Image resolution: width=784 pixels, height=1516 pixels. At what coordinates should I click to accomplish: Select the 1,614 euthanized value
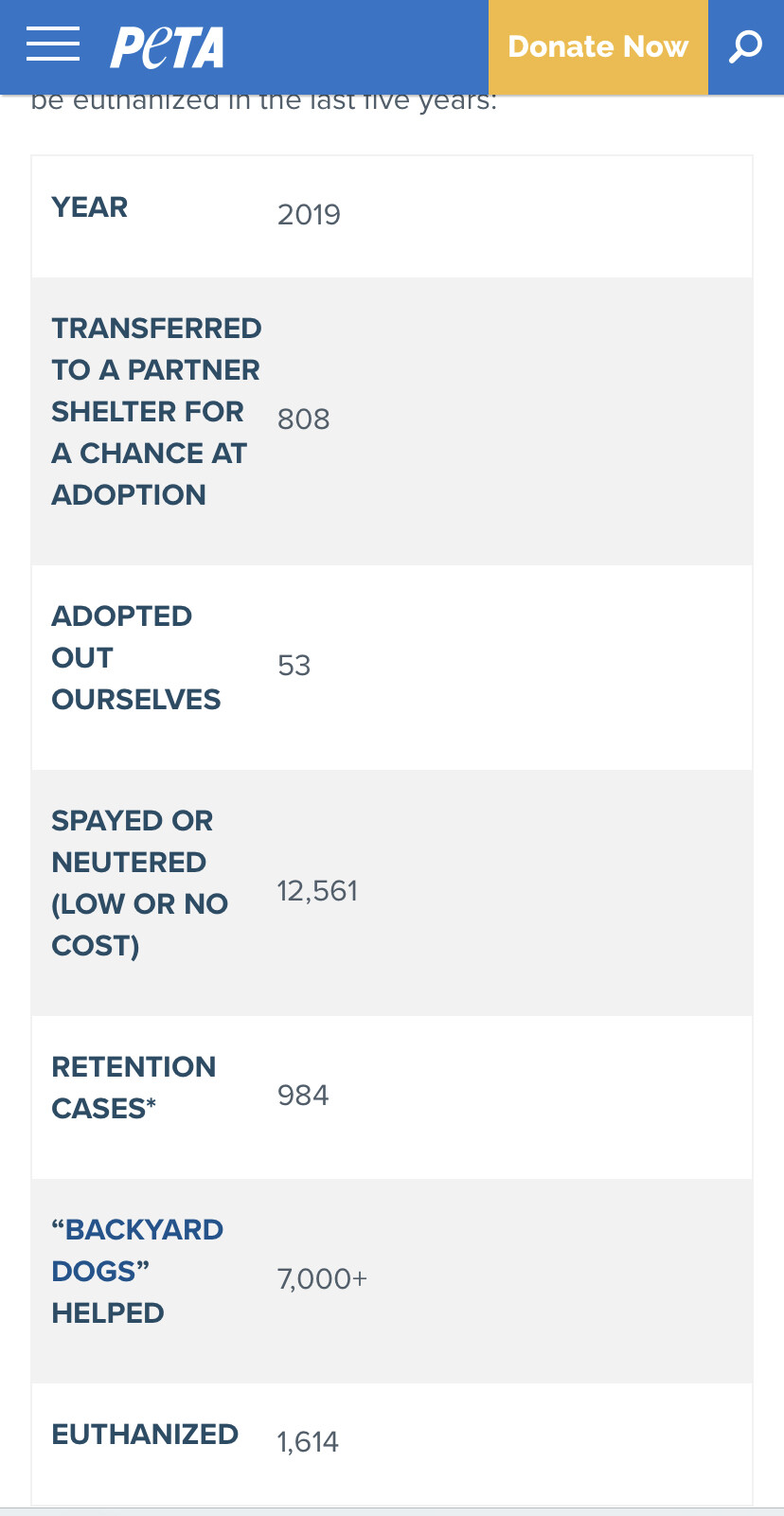pyautogui.click(x=308, y=1442)
